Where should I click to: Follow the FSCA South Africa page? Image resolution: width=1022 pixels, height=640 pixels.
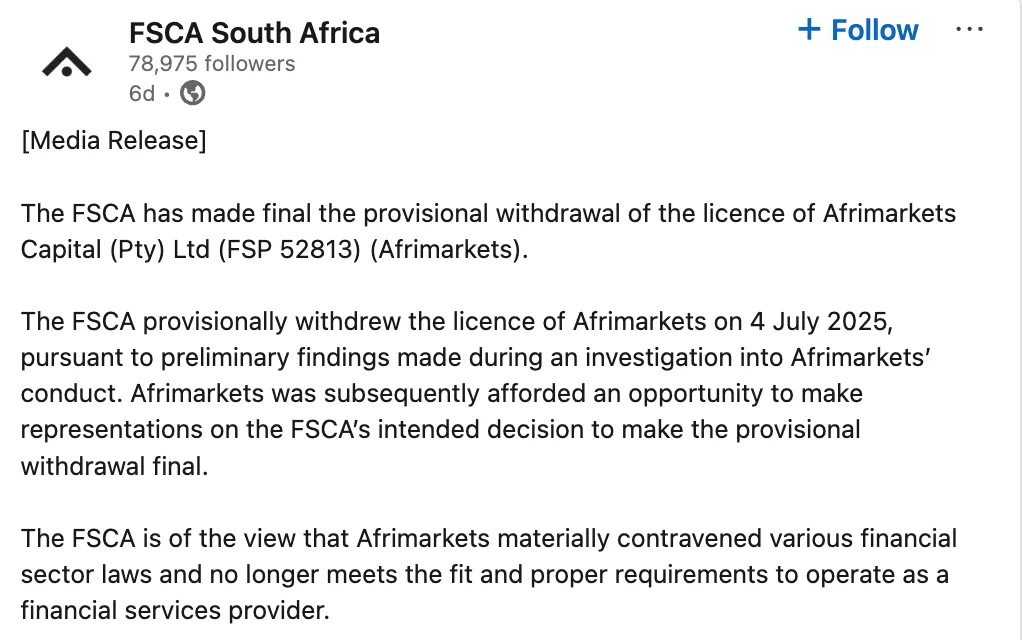(858, 30)
